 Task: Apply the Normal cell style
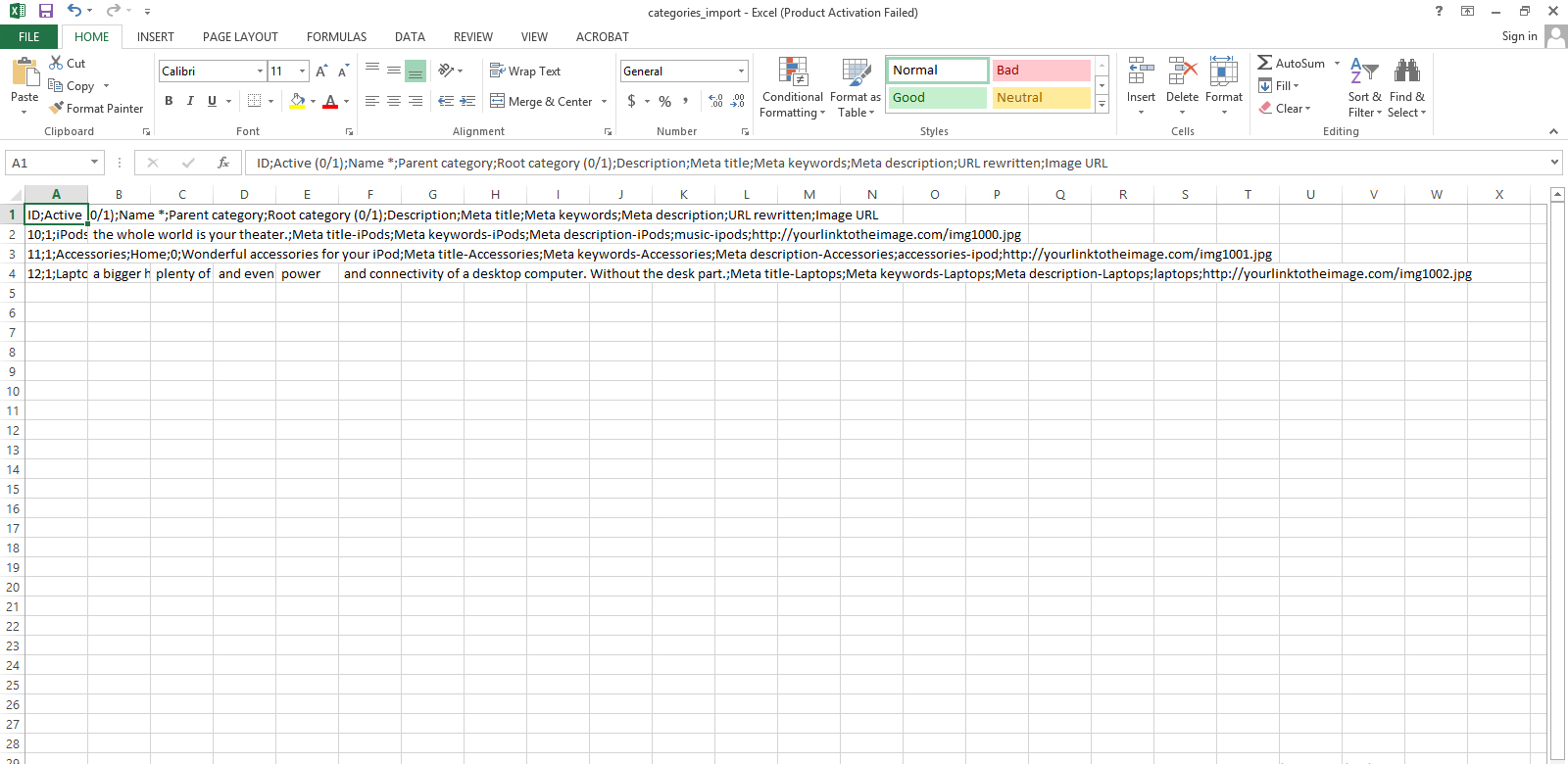pyautogui.click(x=938, y=70)
